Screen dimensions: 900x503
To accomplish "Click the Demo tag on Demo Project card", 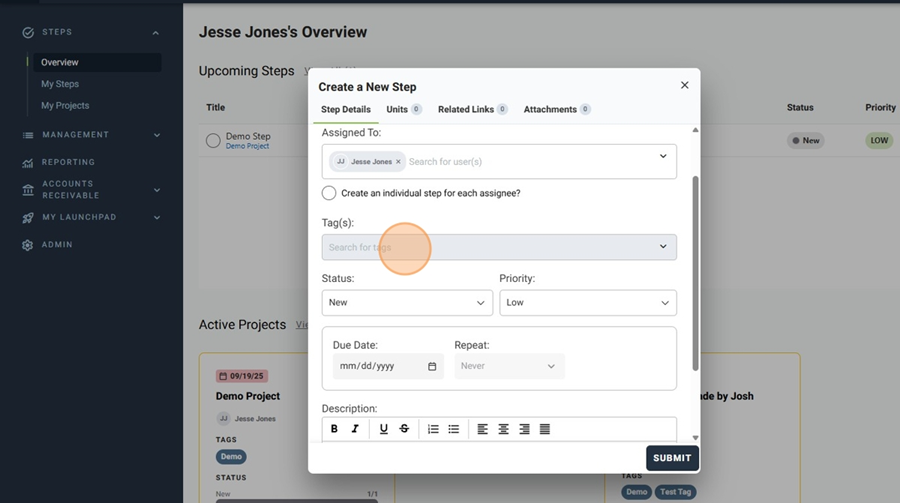I will pos(231,456).
